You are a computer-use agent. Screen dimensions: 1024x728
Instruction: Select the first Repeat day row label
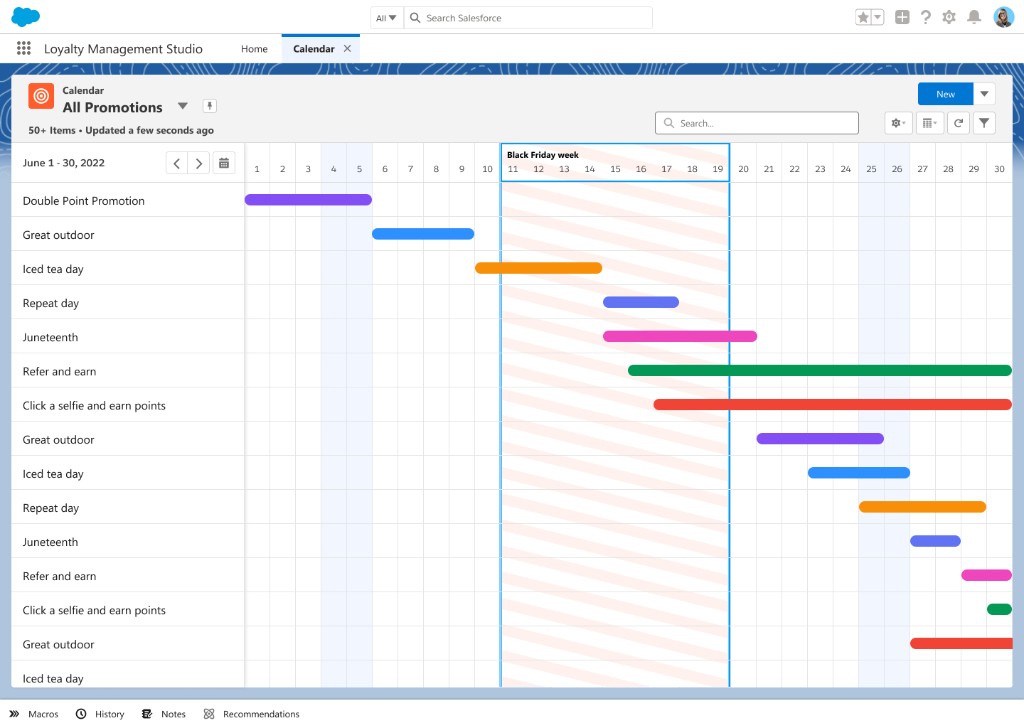pos(51,303)
